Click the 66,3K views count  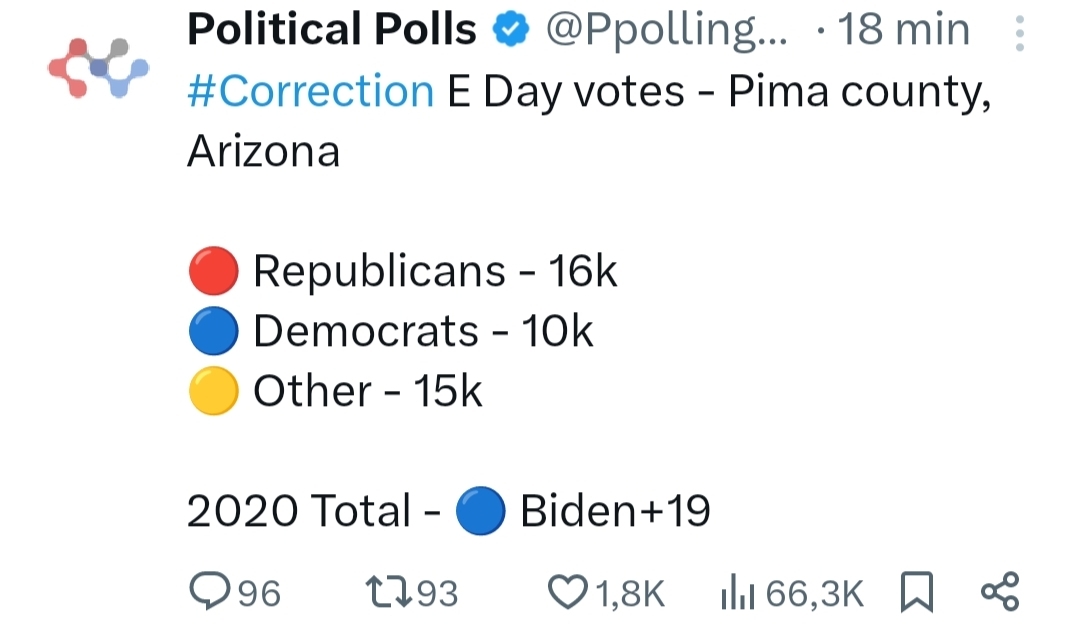[x=814, y=594]
